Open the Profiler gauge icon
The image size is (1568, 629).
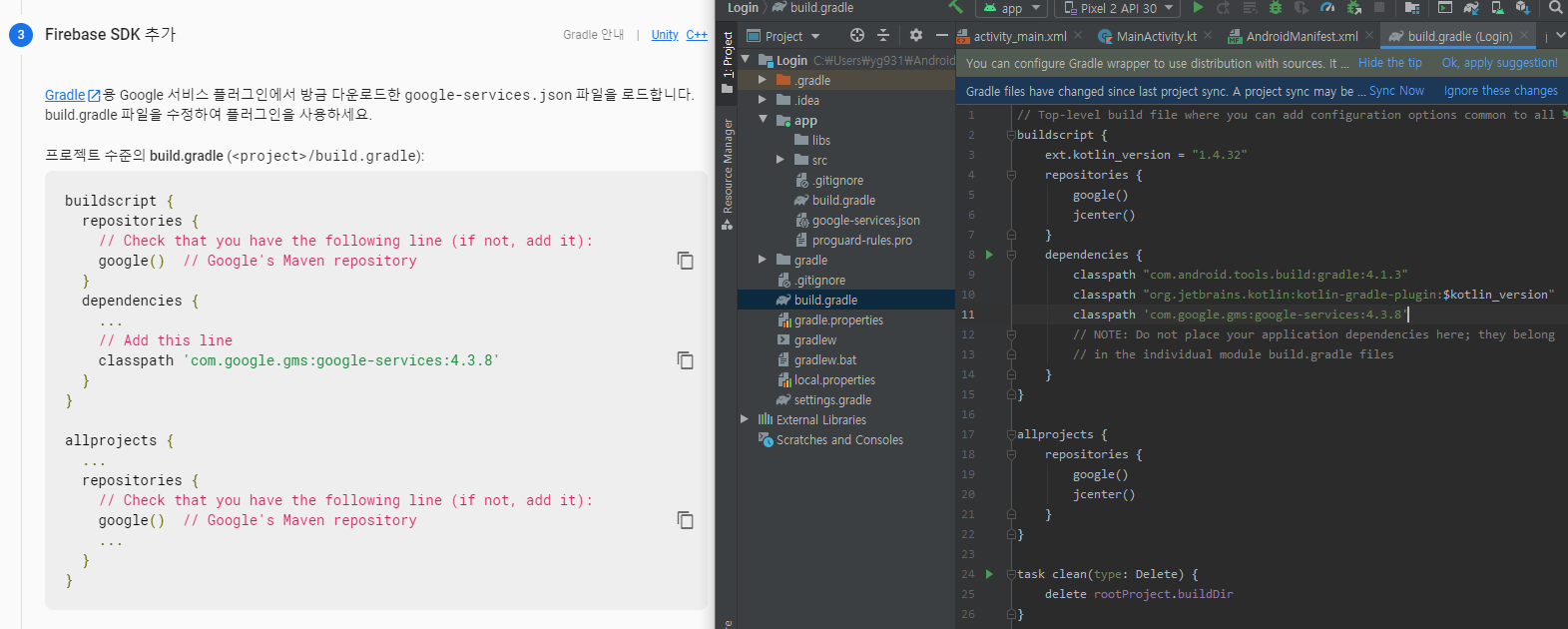[x=1327, y=7]
